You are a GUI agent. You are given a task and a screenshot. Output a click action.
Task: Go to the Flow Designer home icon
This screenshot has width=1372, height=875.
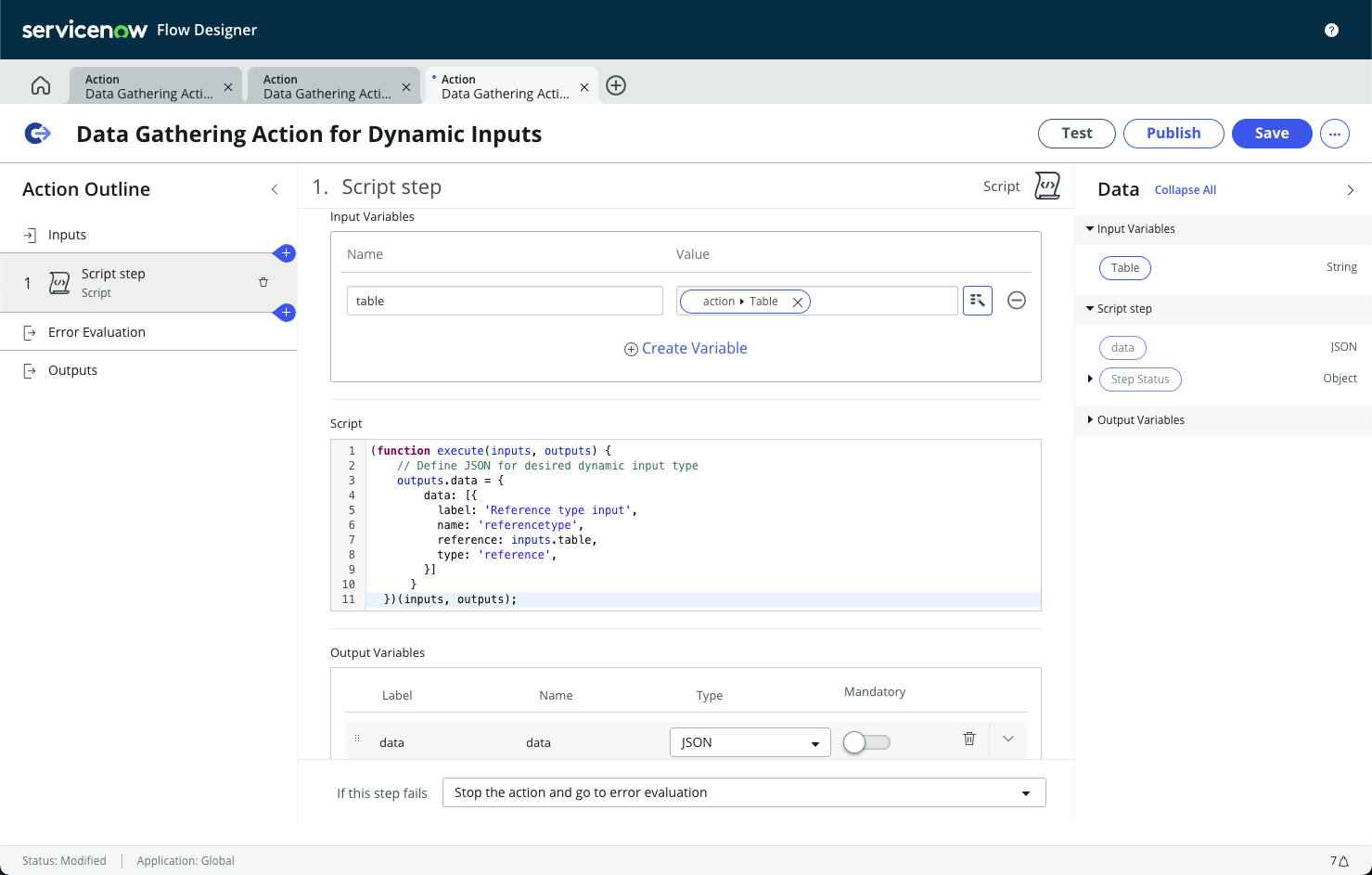point(41,85)
